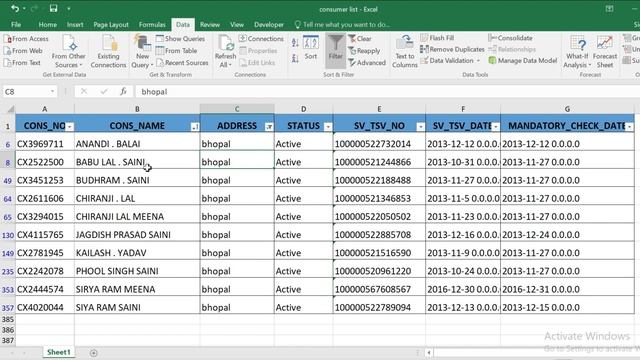Expand What-If Analysis menu

(x=577, y=52)
